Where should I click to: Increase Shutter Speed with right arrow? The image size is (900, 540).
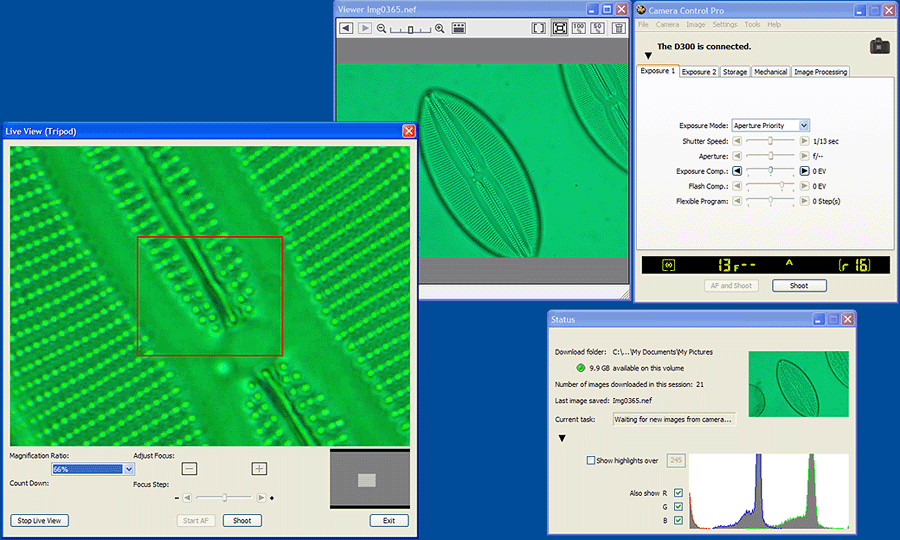(x=804, y=141)
